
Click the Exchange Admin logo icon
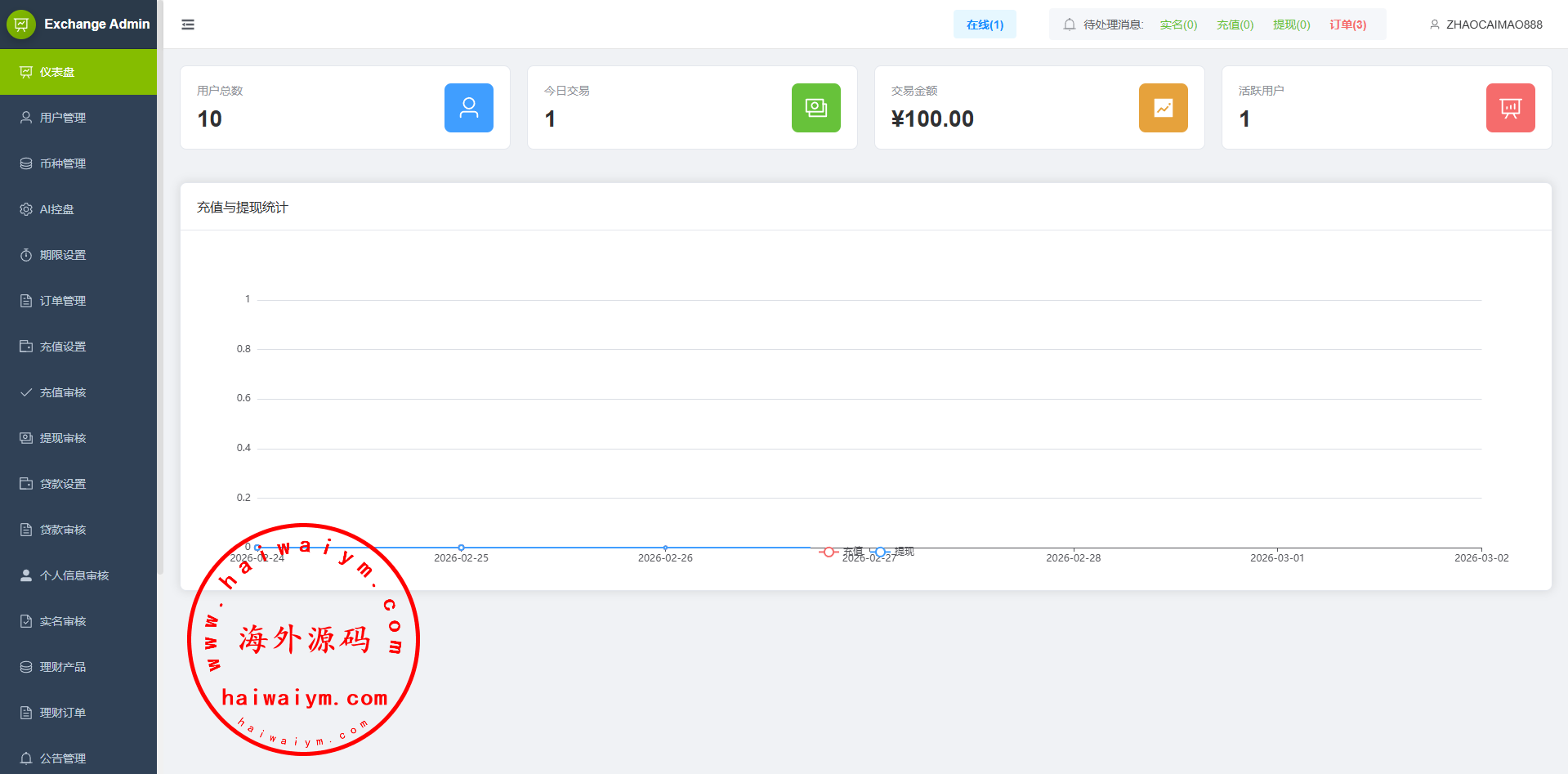(x=21, y=25)
